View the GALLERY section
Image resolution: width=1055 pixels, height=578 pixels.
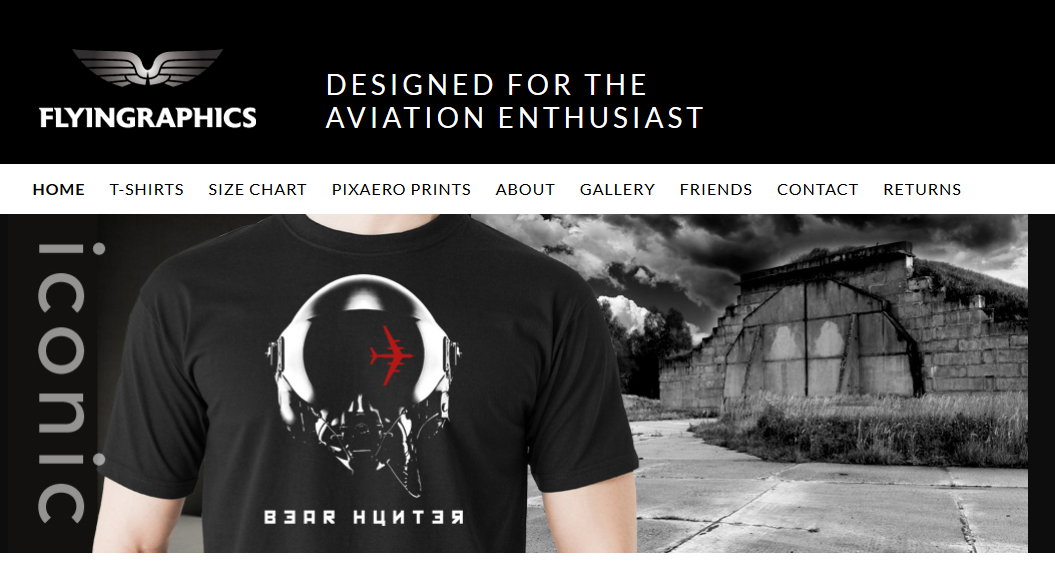click(618, 190)
